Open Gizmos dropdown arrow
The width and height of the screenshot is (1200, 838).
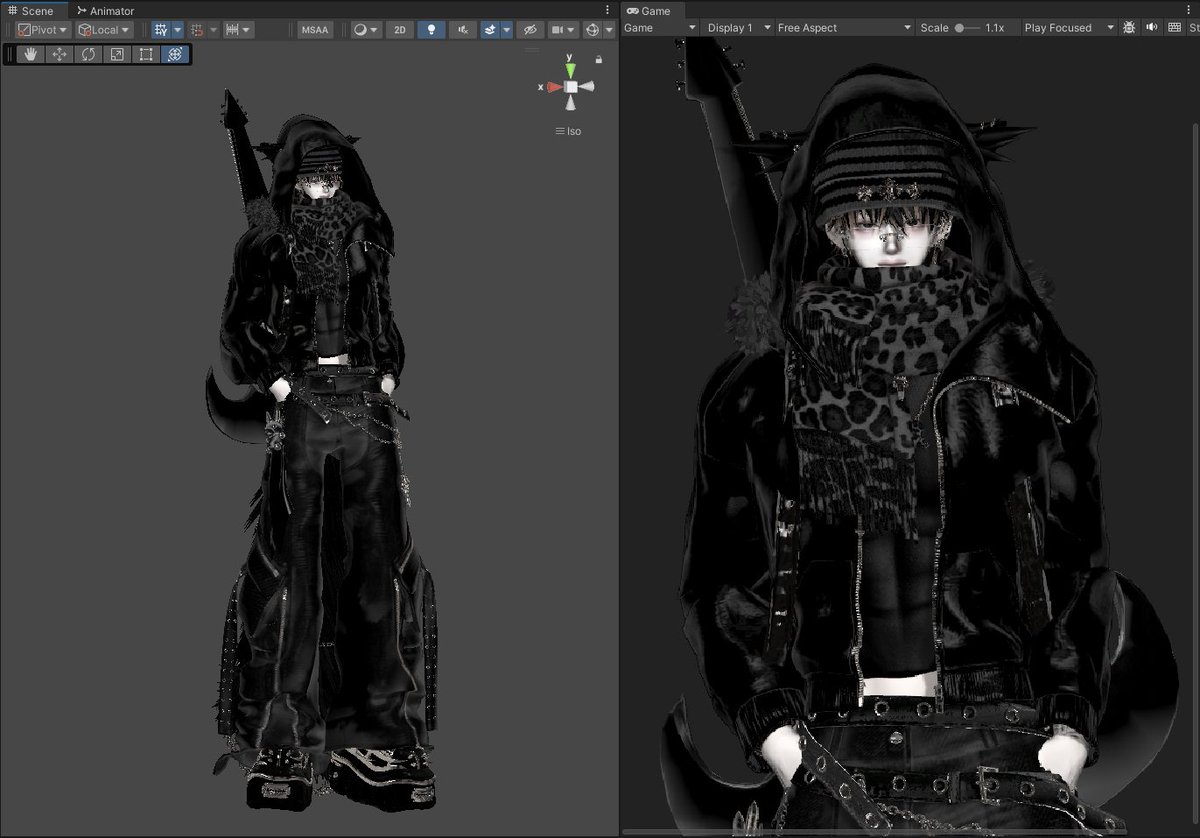[x=608, y=30]
